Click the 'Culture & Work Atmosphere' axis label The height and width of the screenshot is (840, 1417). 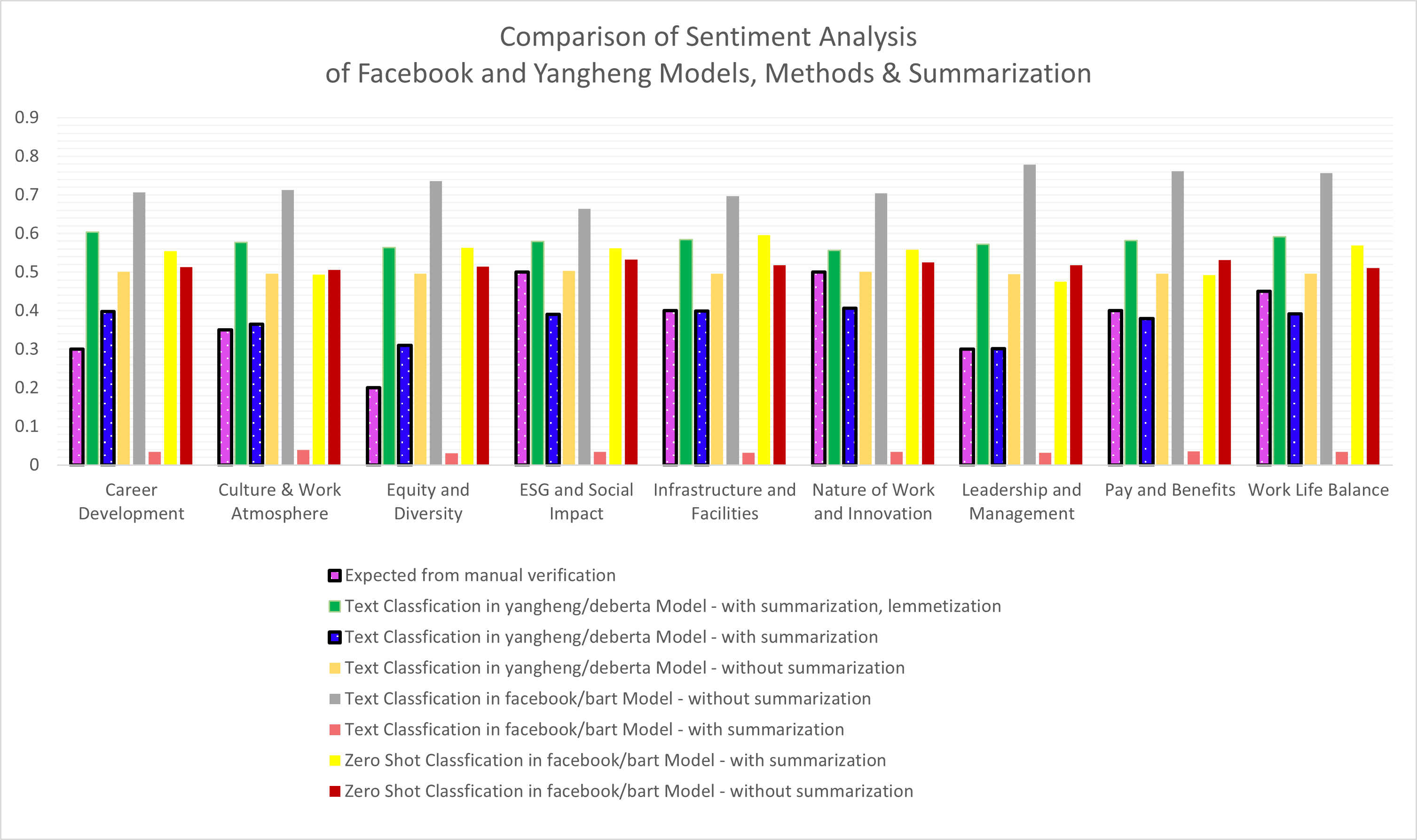point(280,502)
